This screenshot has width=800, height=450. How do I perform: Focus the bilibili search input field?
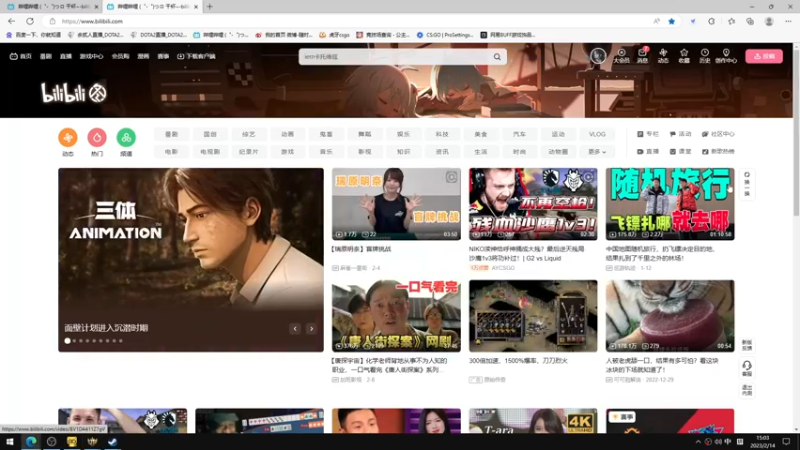point(394,57)
